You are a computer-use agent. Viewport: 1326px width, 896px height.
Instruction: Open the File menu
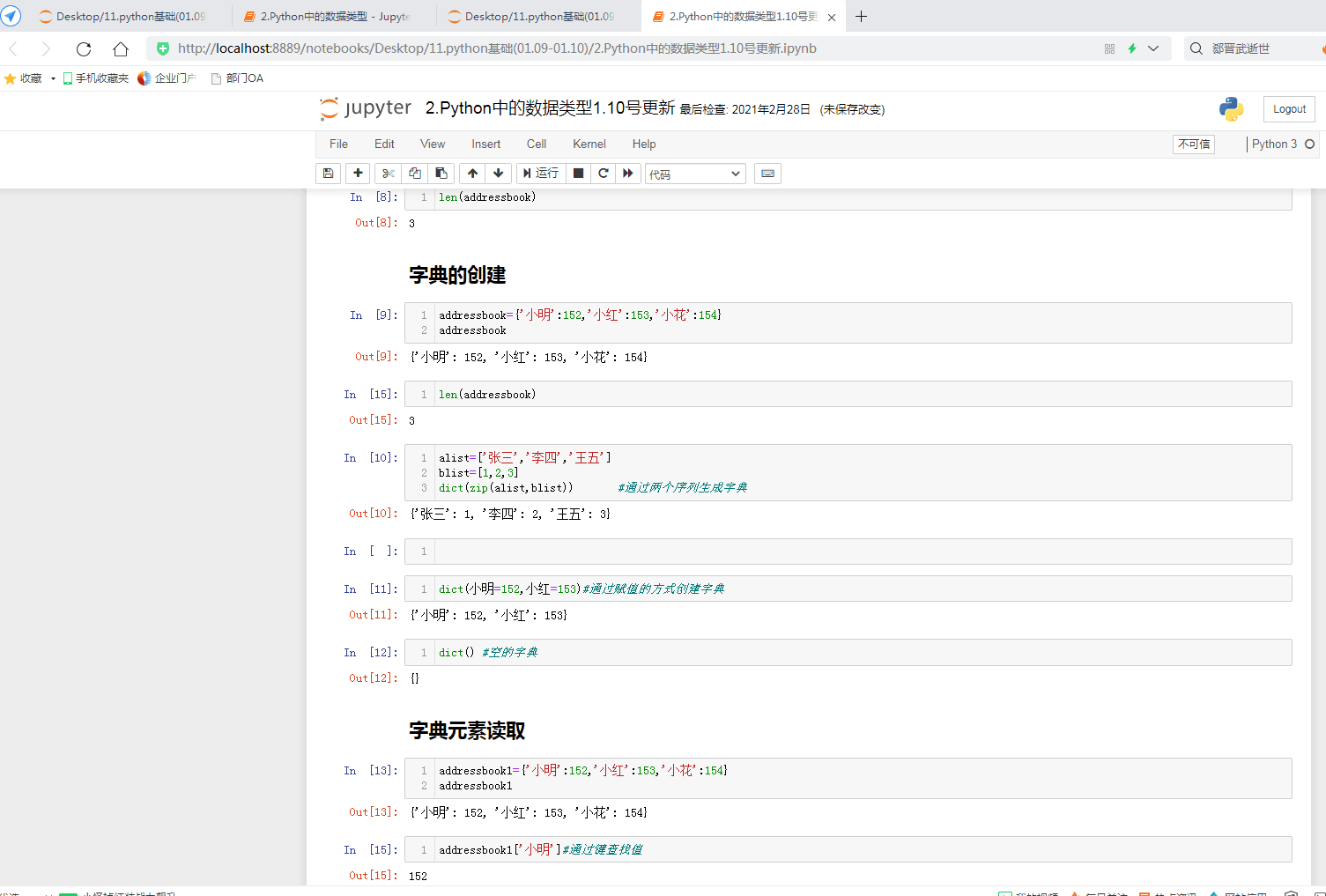[x=338, y=144]
